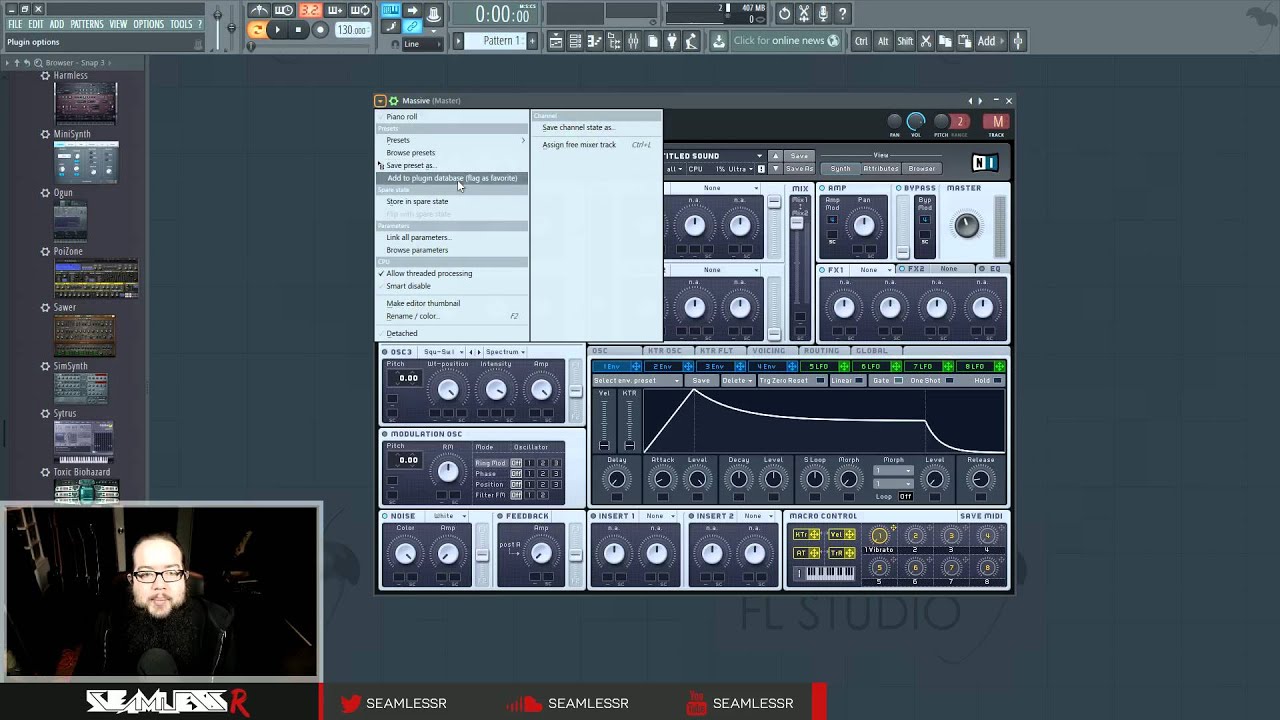Viewport: 1280px width, 720px height.
Task: Open the FILE menu
Action: coord(15,24)
